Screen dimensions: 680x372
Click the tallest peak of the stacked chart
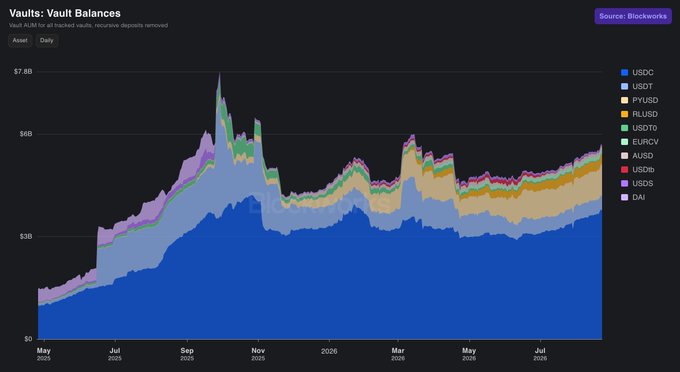point(219,75)
